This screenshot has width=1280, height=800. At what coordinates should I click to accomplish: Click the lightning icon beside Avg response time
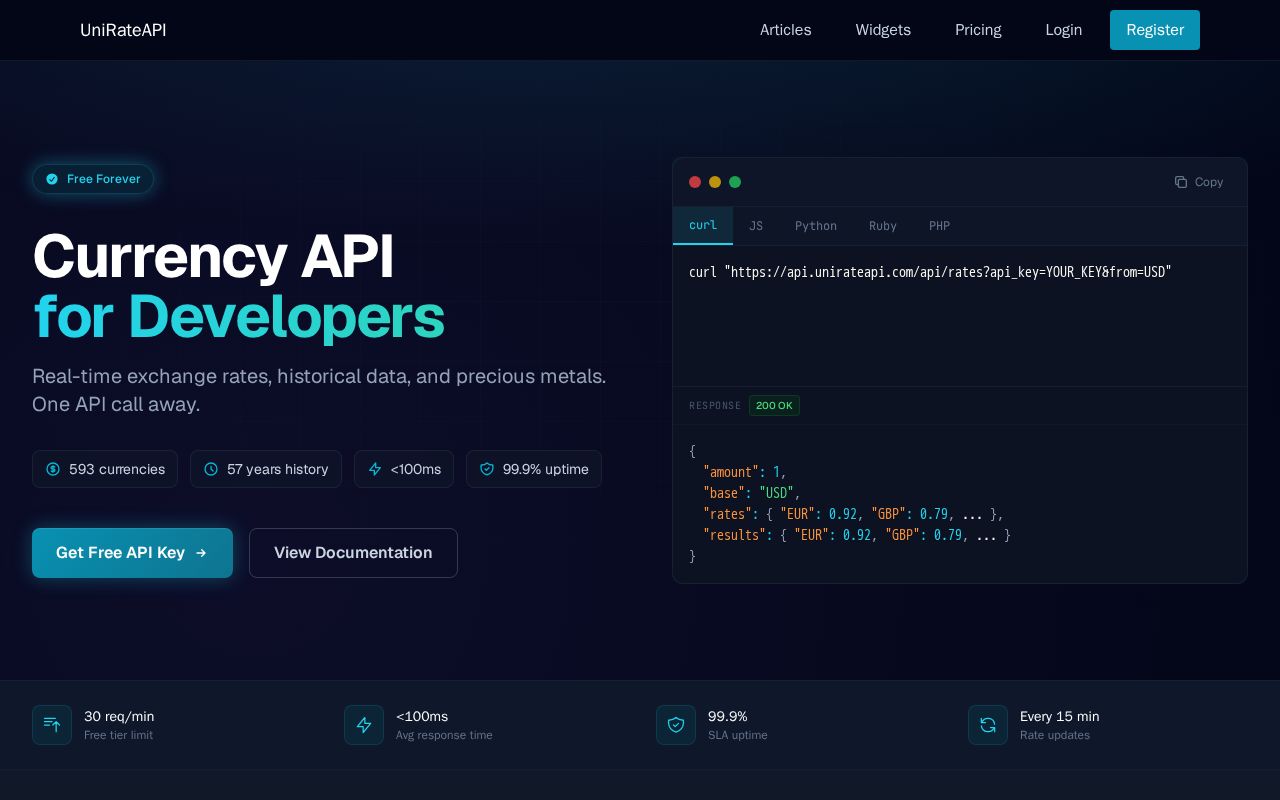(364, 725)
